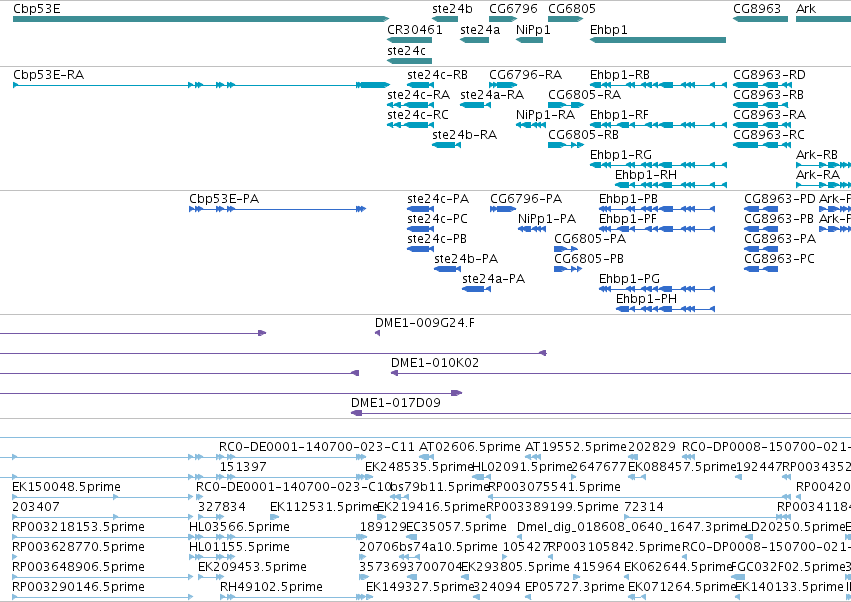
Task: Click the ste24a gene label
Action: (480, 30)
